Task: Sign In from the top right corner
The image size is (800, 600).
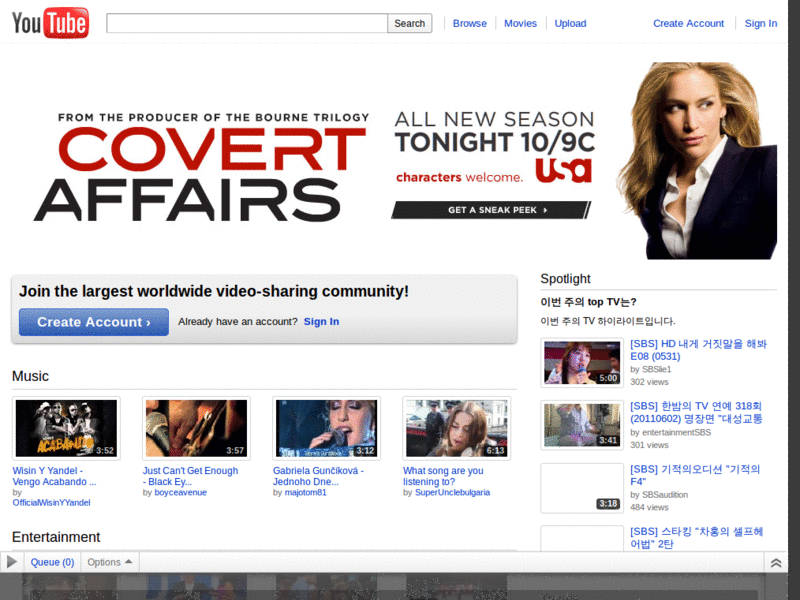Action: coord(761,23)
